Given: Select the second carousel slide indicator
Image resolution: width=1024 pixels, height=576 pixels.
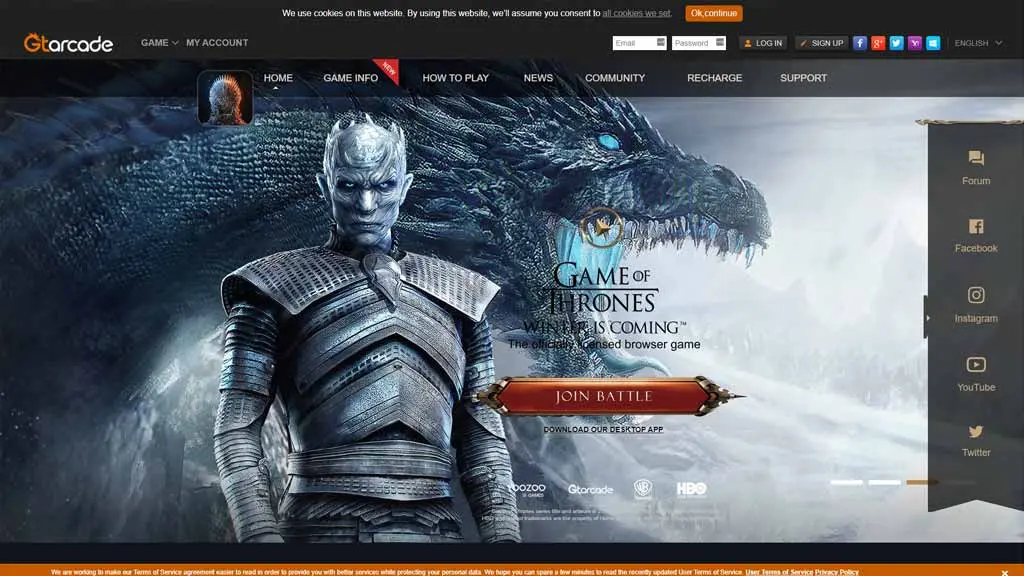Looking at the screenshot, I should coord(884,482).
